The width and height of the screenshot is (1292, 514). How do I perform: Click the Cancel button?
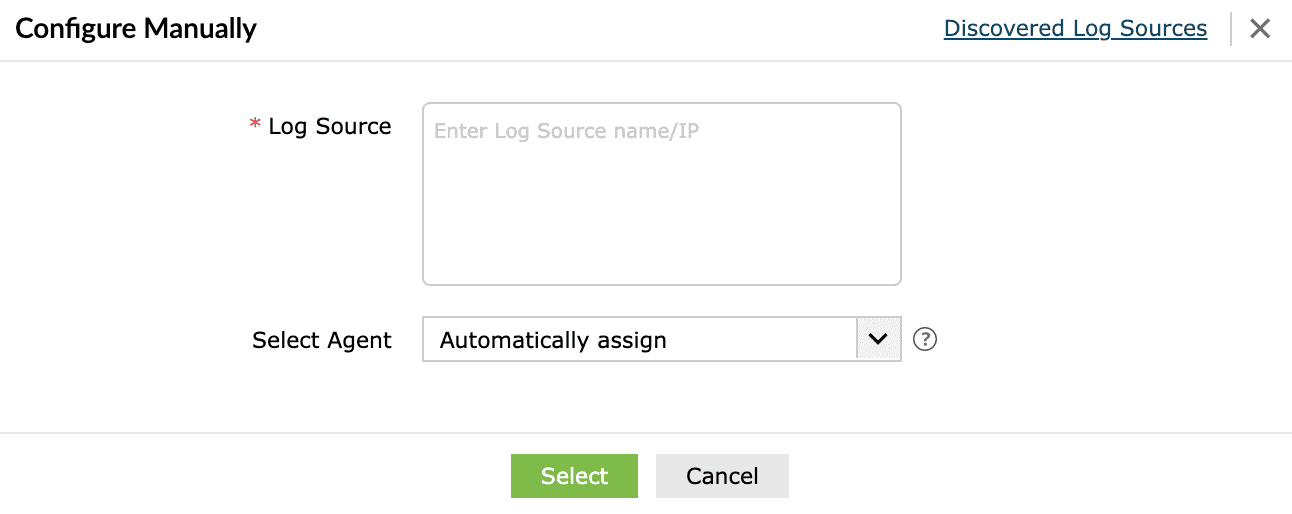[x=722, y=476]
